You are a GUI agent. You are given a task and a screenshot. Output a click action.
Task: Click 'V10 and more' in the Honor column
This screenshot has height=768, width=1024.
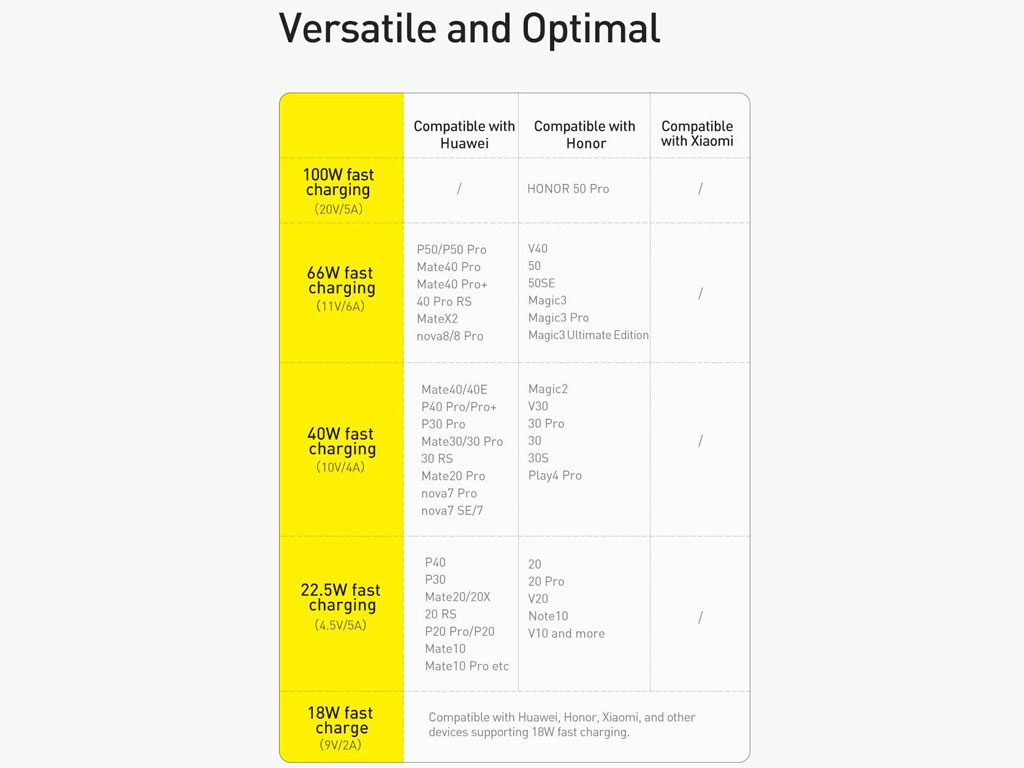pos(566,633)
